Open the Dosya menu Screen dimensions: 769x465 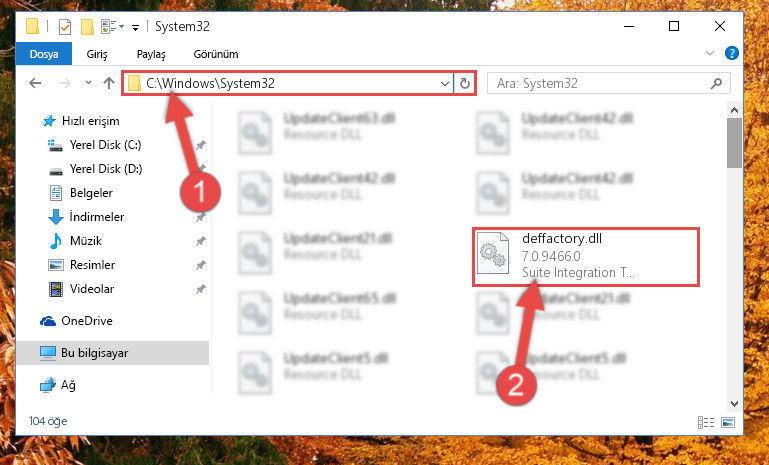click(x=44, y=53)
